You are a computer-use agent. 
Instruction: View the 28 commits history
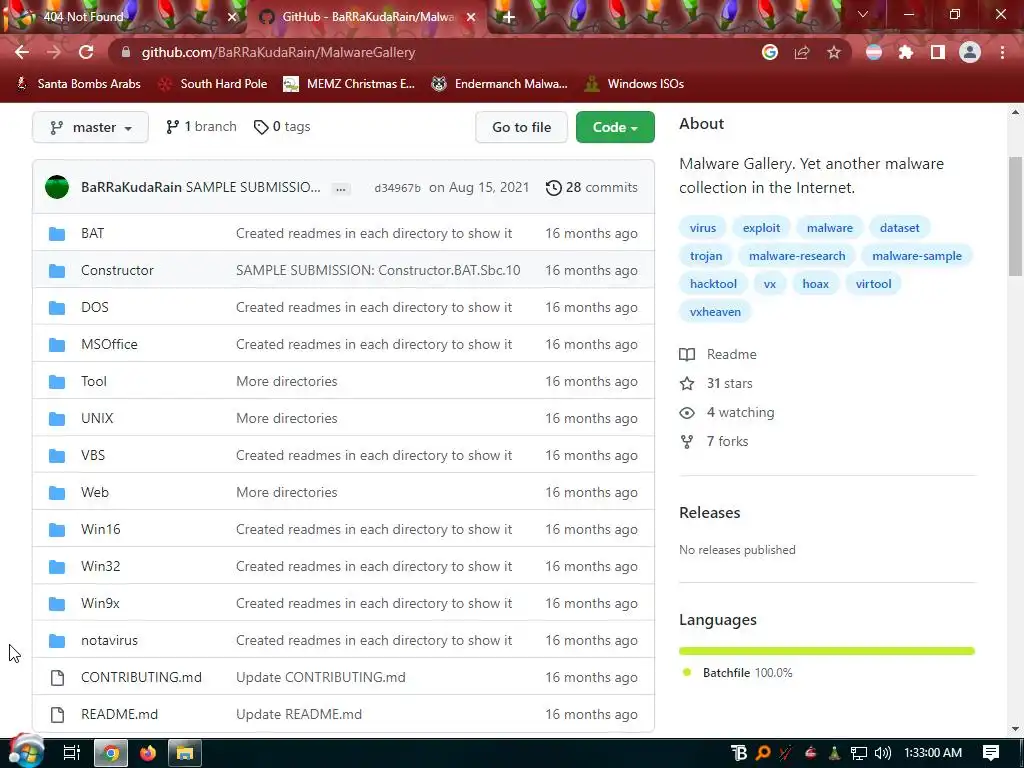click(592, 187)
